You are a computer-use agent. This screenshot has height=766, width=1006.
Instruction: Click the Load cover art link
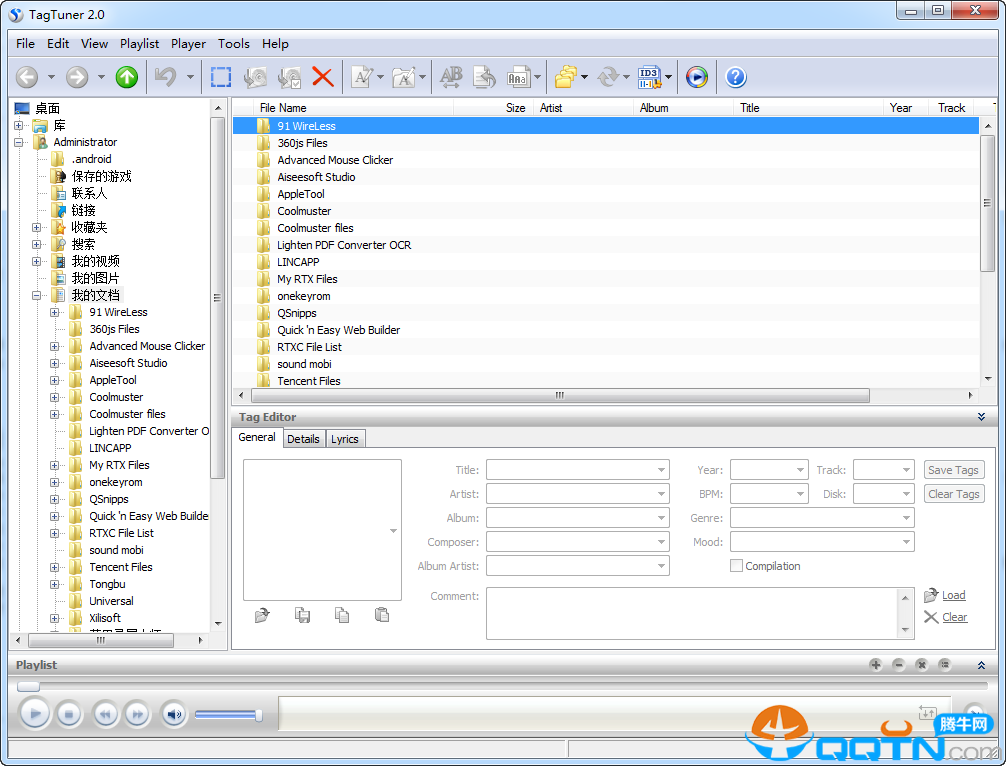coord(953,595)
